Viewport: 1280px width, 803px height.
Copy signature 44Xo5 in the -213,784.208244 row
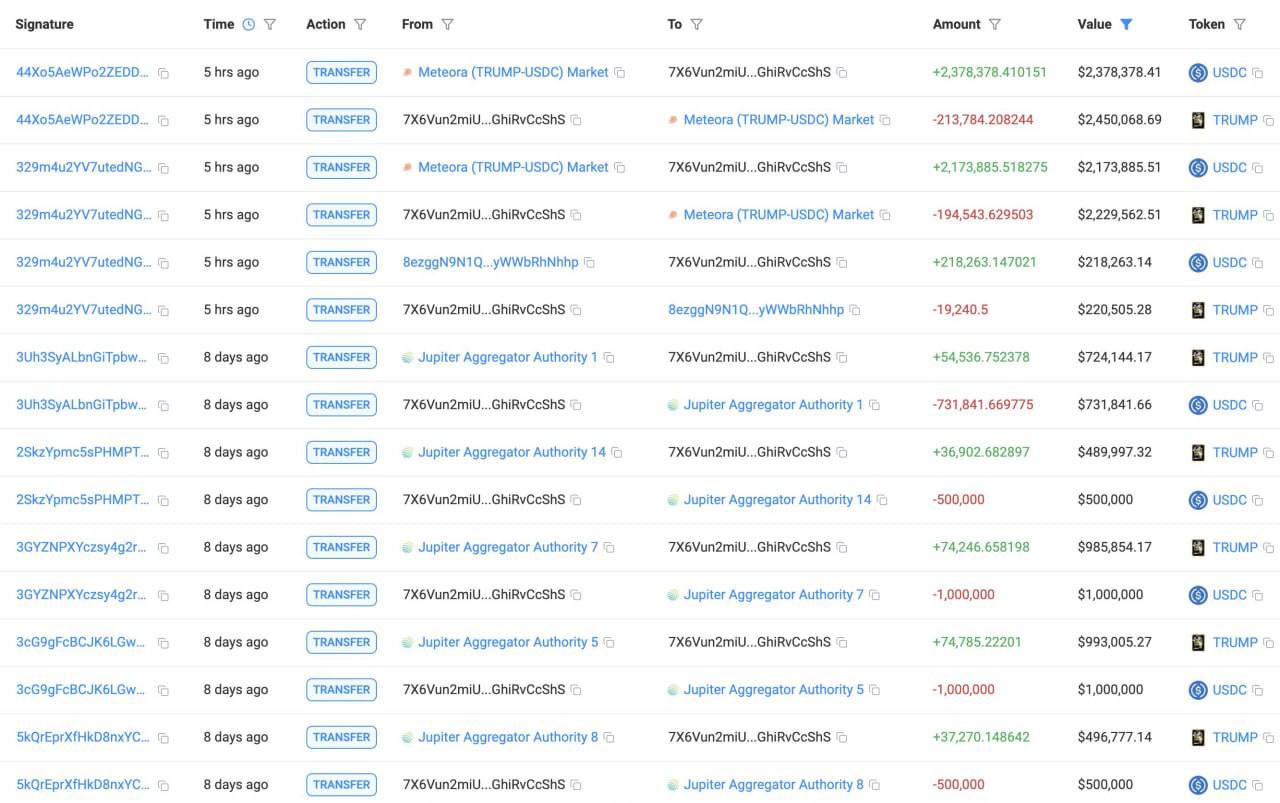[163, 121]
